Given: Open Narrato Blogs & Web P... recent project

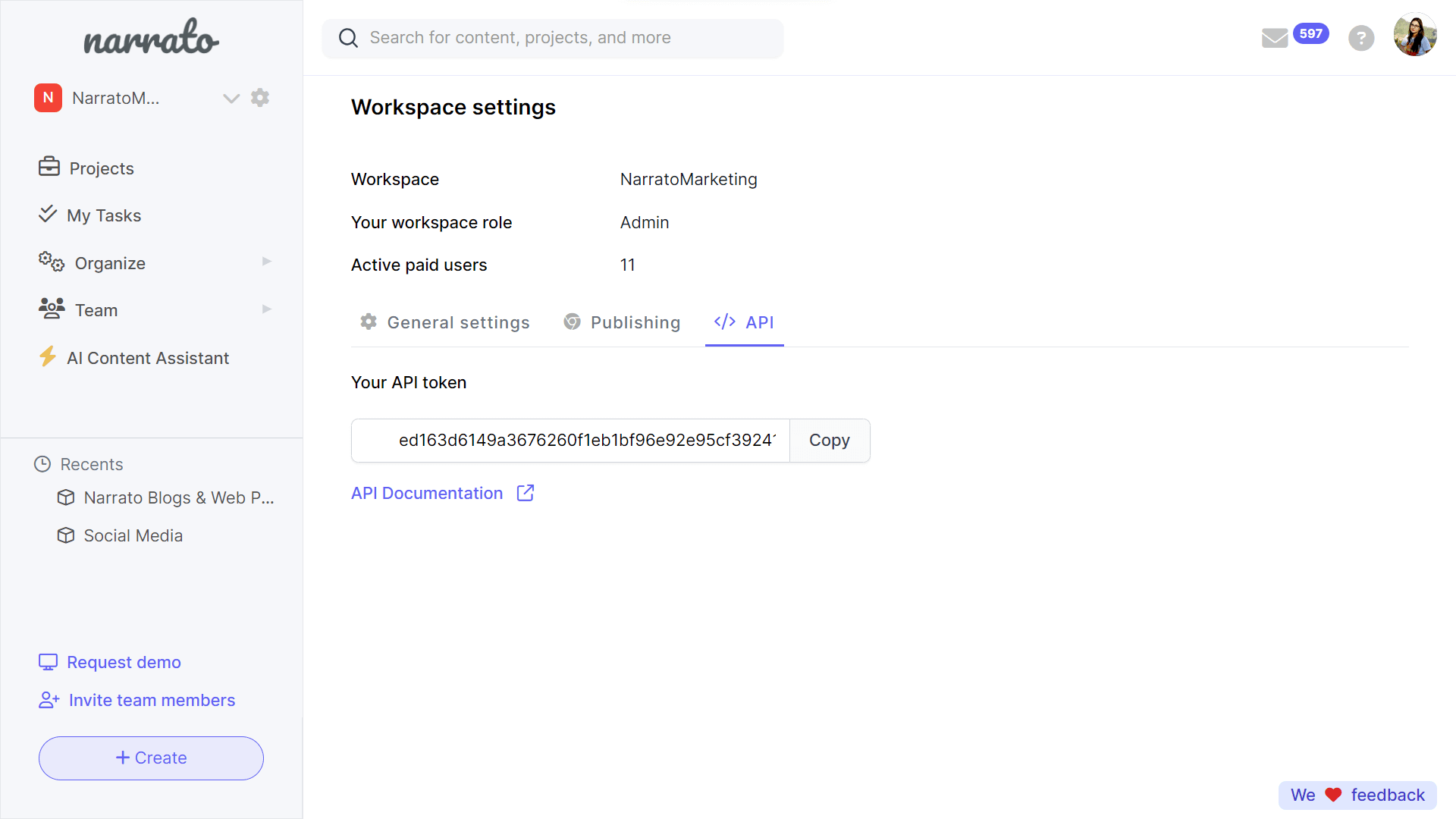Looking at the screenshot, I should coord(179,497).
